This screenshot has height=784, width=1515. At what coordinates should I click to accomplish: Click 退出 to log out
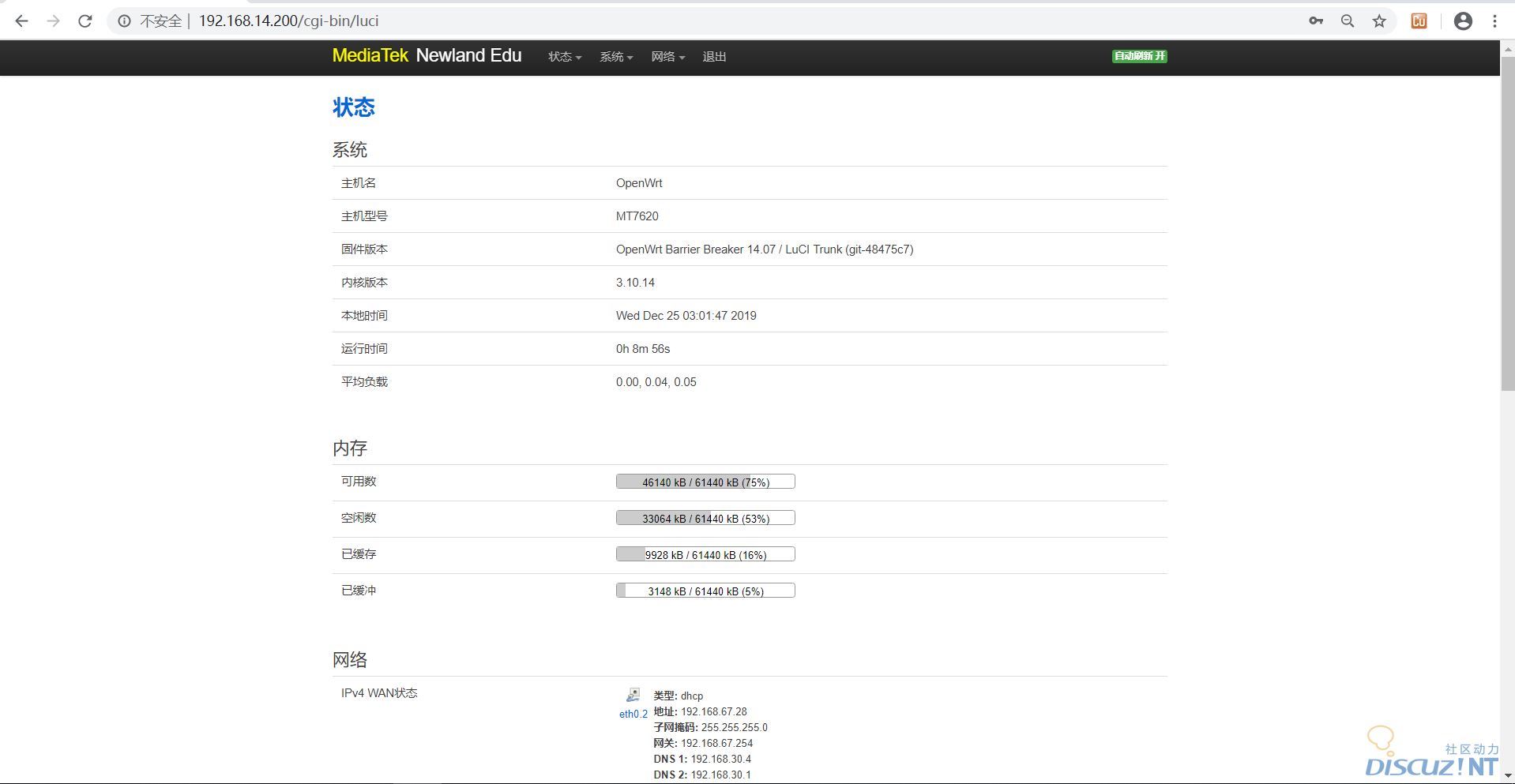point(714,57)
